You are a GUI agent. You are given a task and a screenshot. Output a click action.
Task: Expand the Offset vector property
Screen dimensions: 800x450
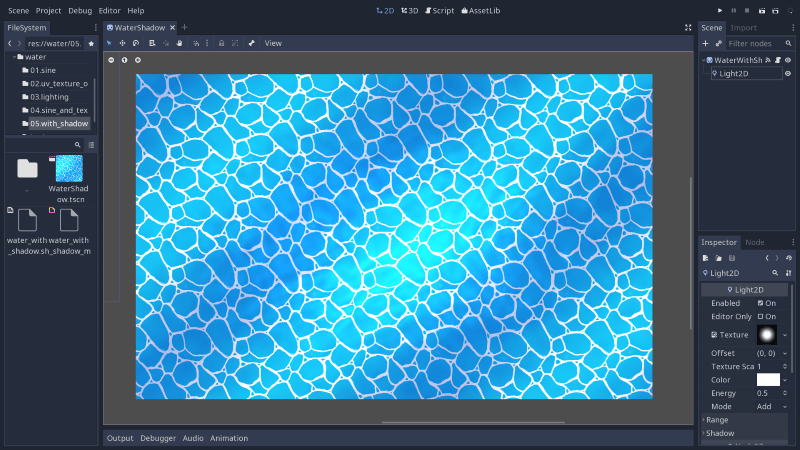[785, 354]
